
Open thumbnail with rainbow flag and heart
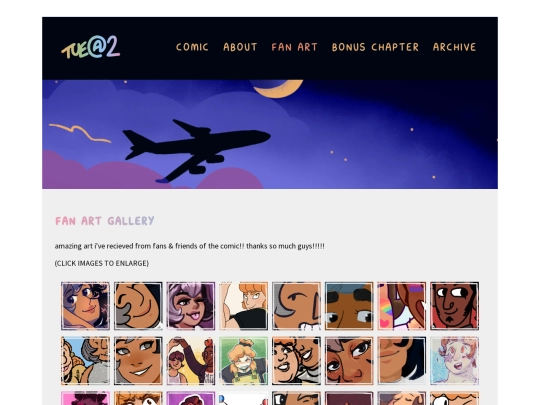tap(402, 306)
